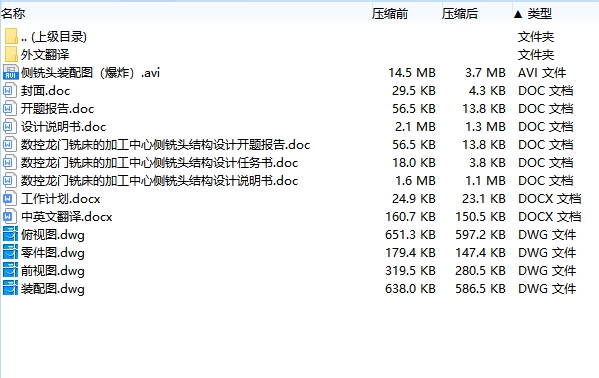Click the 23.1 KB compressed size
Image resolution: width=599 pixels, height=378 pixels.
point(484,199)
